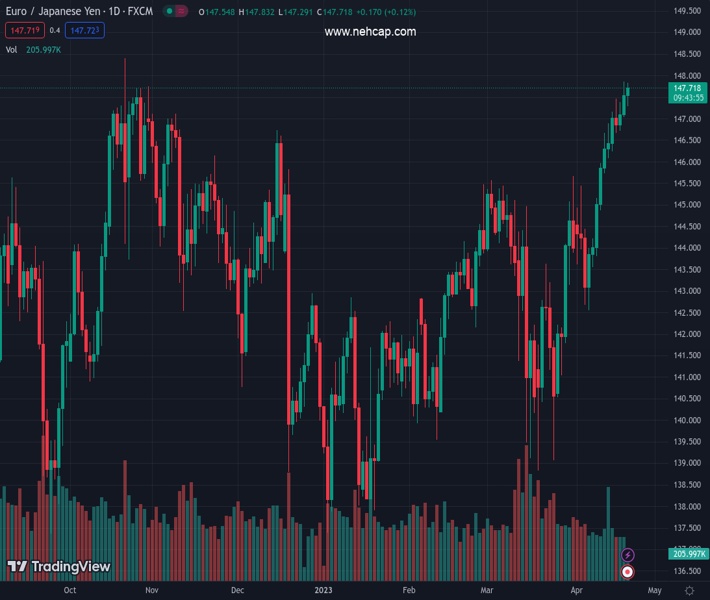710x600 pixels.
Task: Click the Euro / Japanese Yen symbol title
Action: click(x=79, y=12)
